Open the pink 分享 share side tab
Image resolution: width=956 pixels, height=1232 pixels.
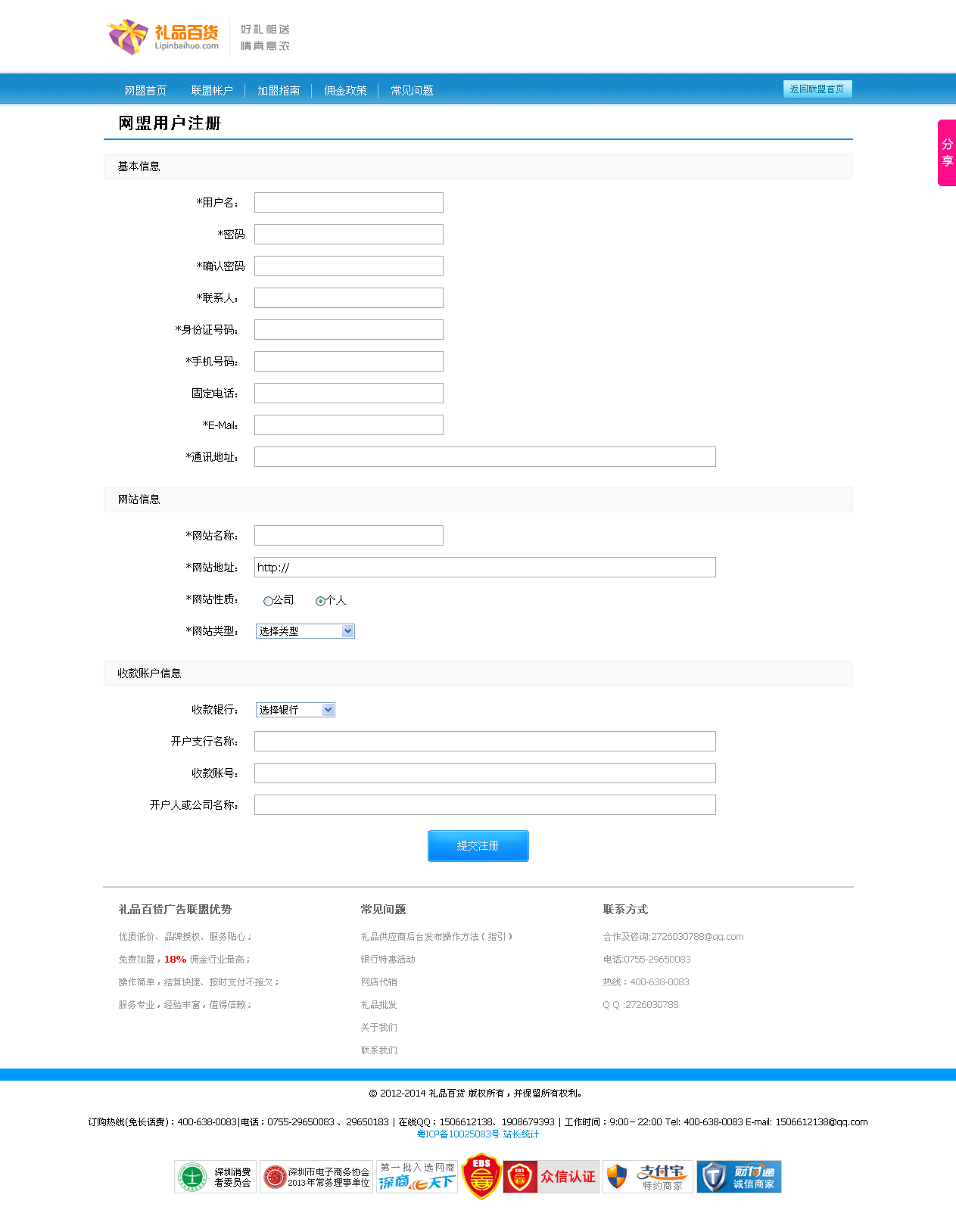(946, 153)
